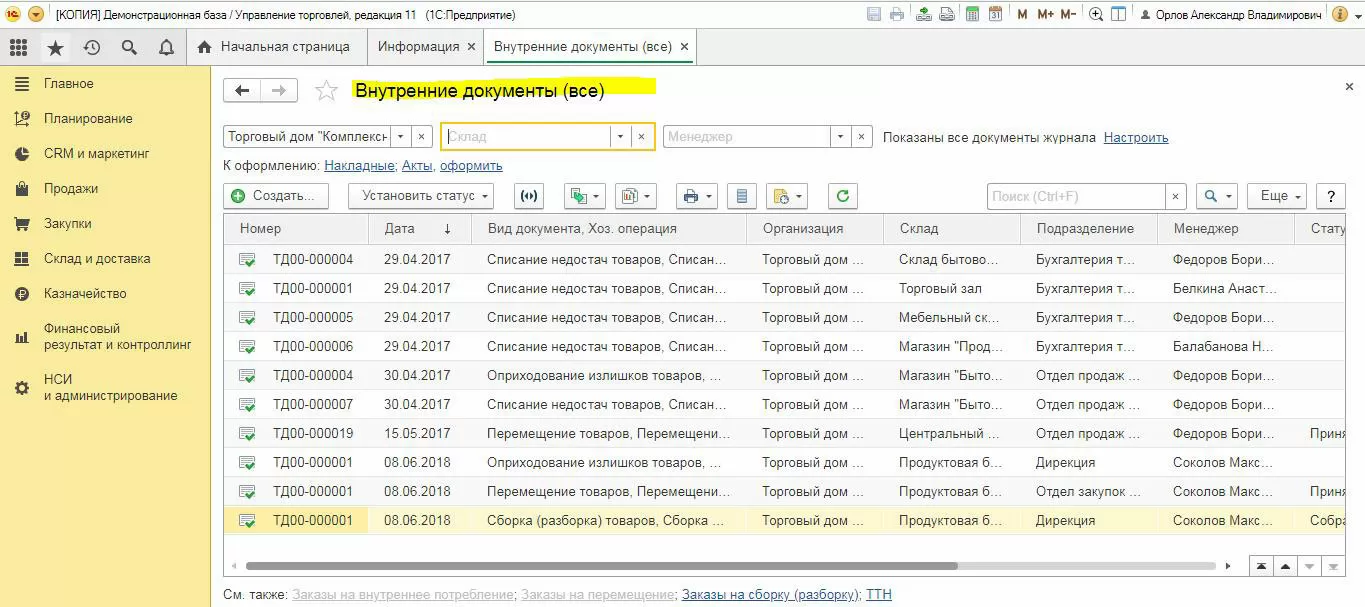The width and height of the screenshot is (1365, 607).
Task: Open the Накладные link
Action: click(x=359, y=166)
